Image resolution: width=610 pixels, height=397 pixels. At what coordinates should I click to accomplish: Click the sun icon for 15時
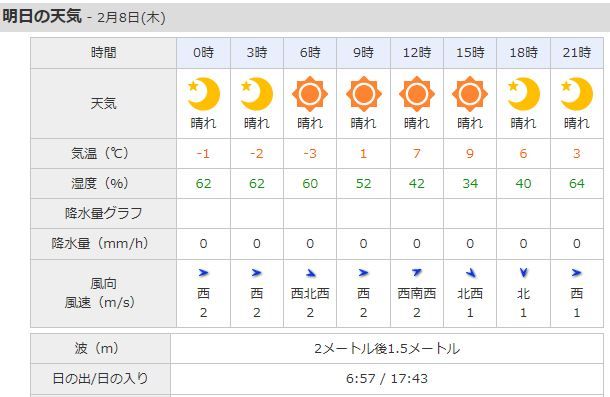click(x=470, y=94)
